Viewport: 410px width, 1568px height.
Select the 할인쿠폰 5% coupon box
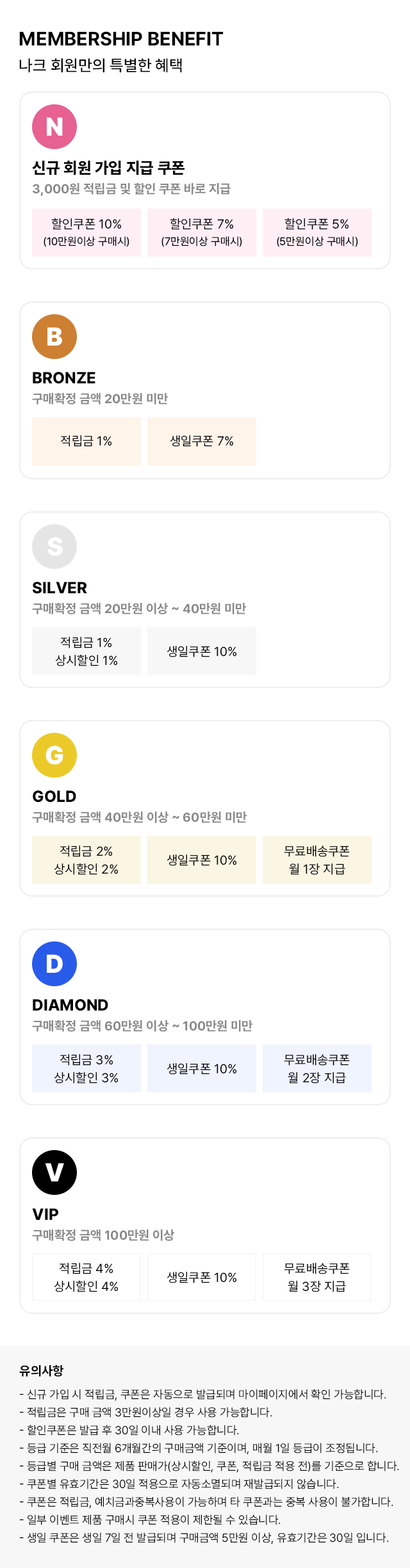[317, 232]
